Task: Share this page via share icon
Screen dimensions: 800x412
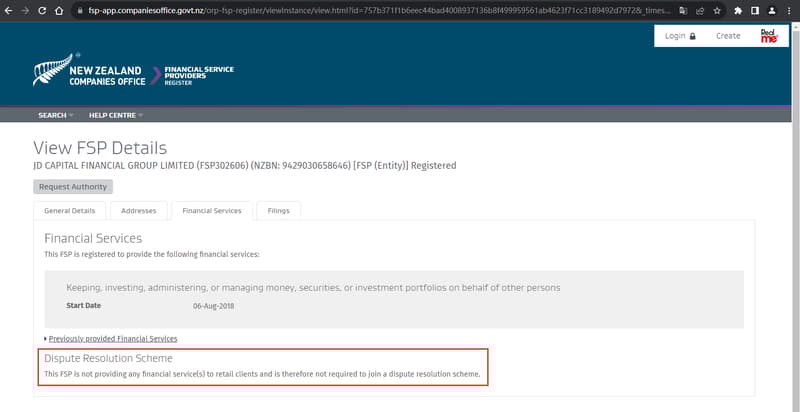Action: 700,10
